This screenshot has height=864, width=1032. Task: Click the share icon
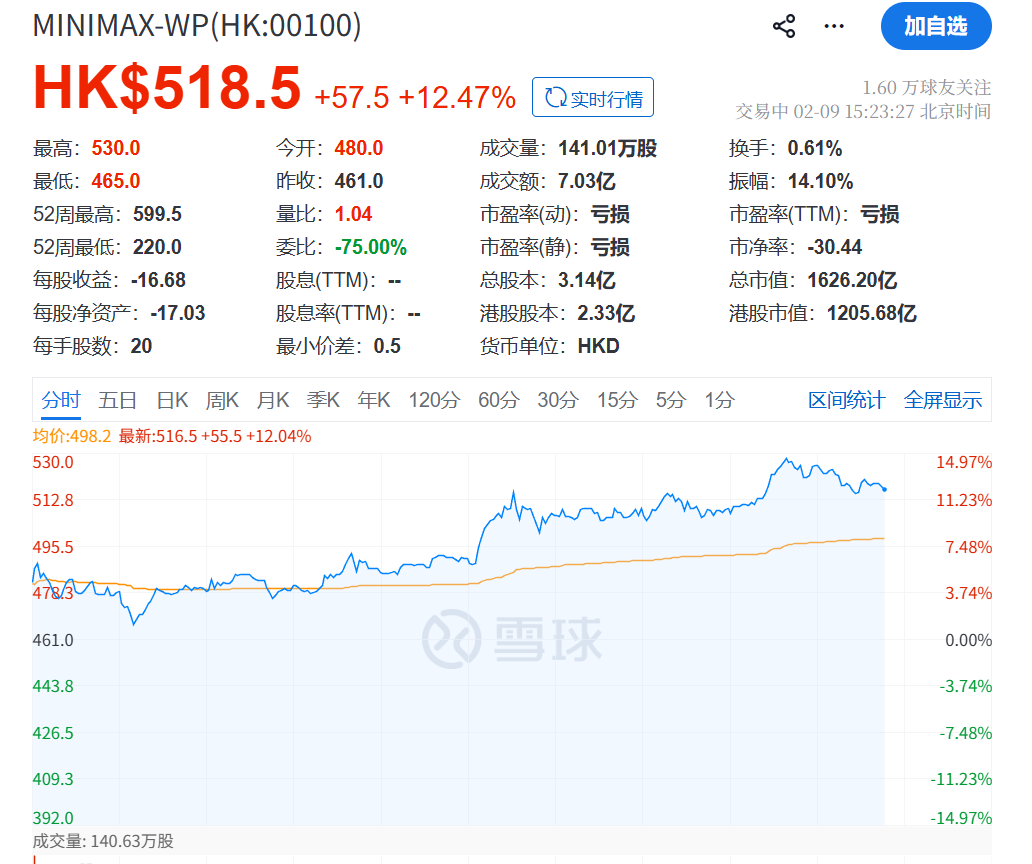(x=785, y=27)
